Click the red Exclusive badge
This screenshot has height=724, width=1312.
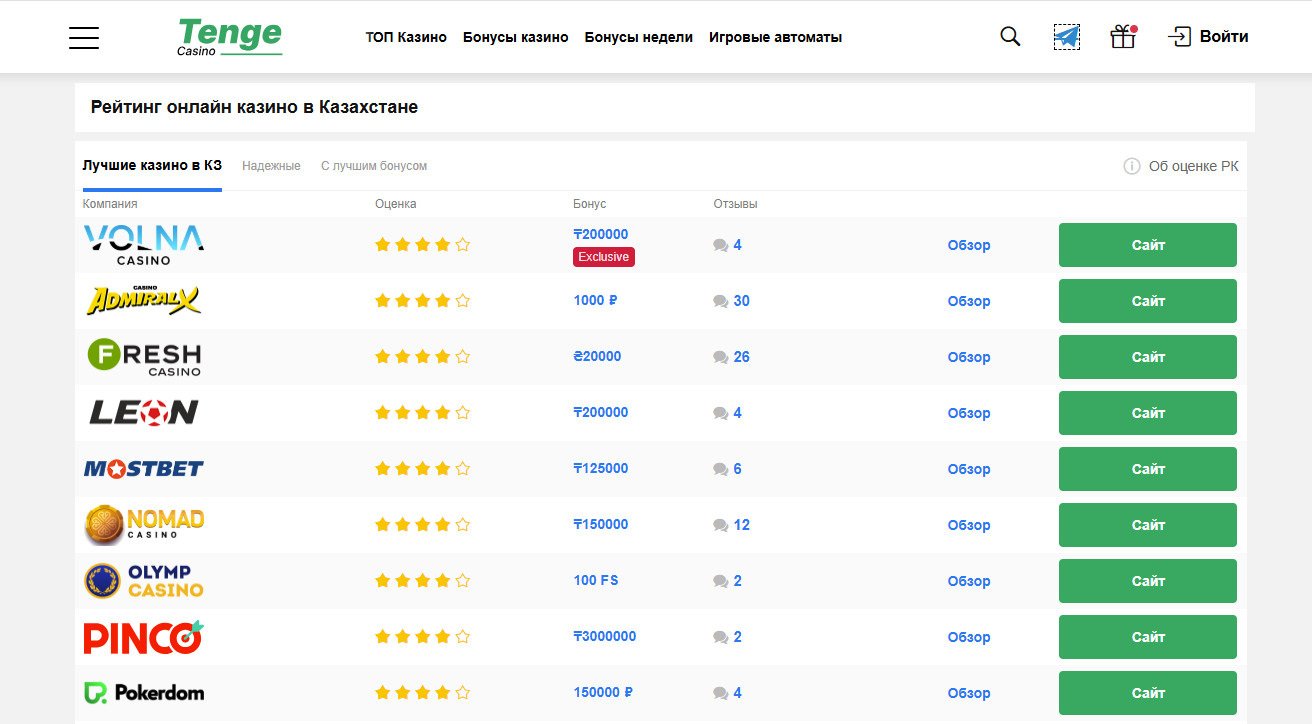pos(604,257)
